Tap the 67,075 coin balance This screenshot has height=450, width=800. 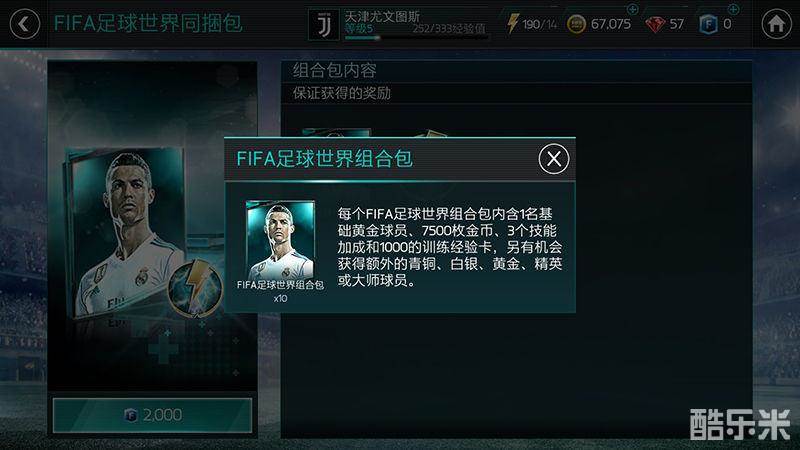(611, 24)
